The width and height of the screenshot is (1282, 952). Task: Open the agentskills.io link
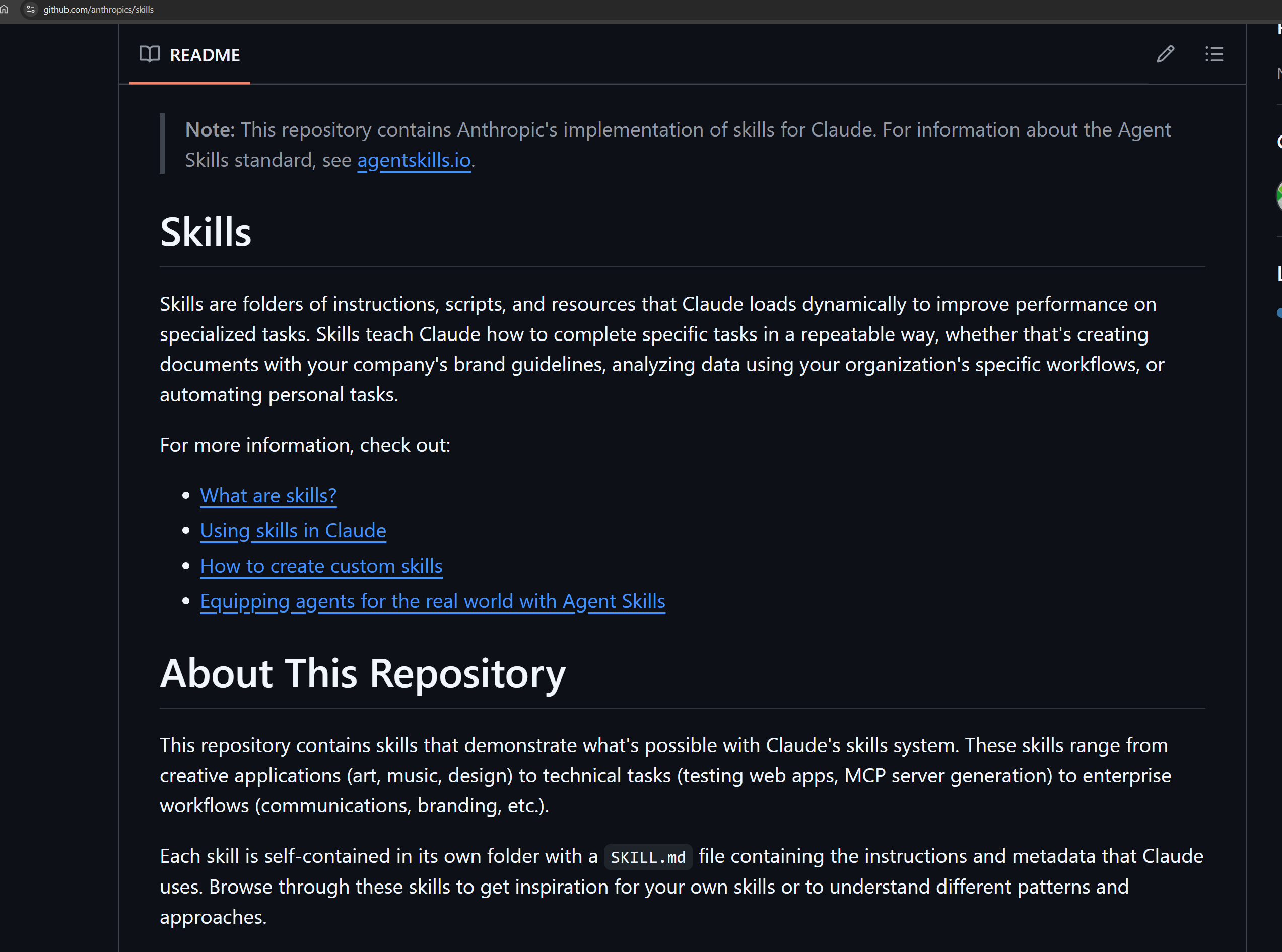pos(414,160)
